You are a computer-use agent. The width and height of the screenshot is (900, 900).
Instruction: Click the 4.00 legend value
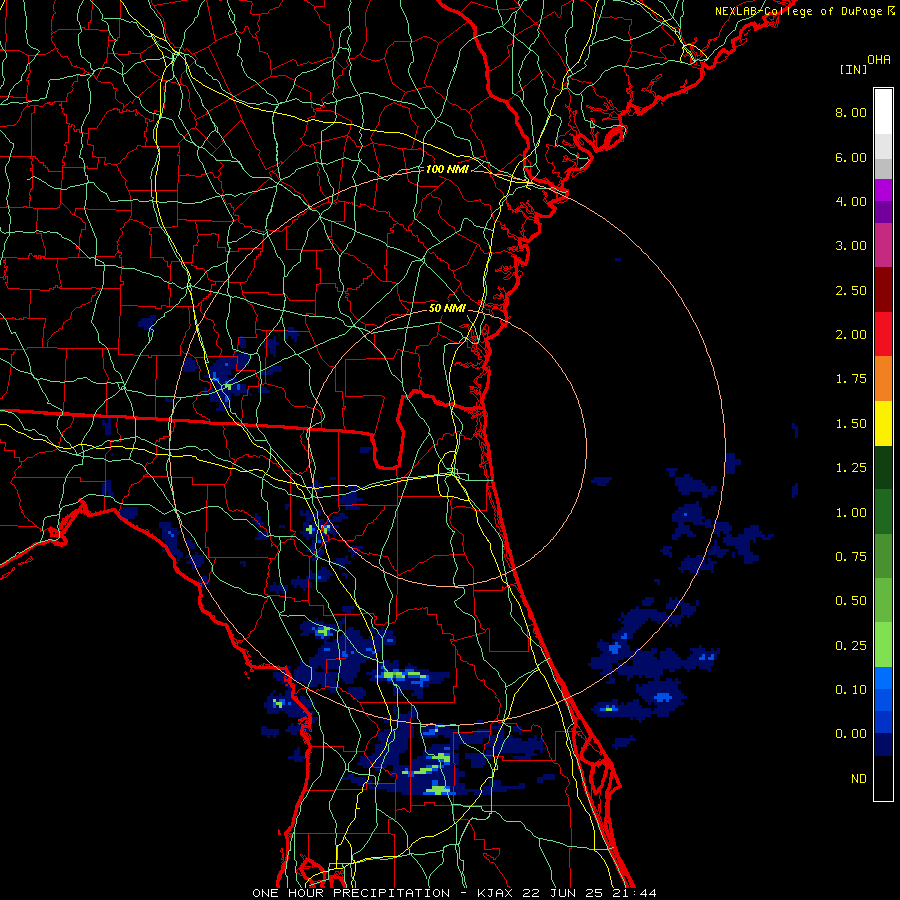851,201
